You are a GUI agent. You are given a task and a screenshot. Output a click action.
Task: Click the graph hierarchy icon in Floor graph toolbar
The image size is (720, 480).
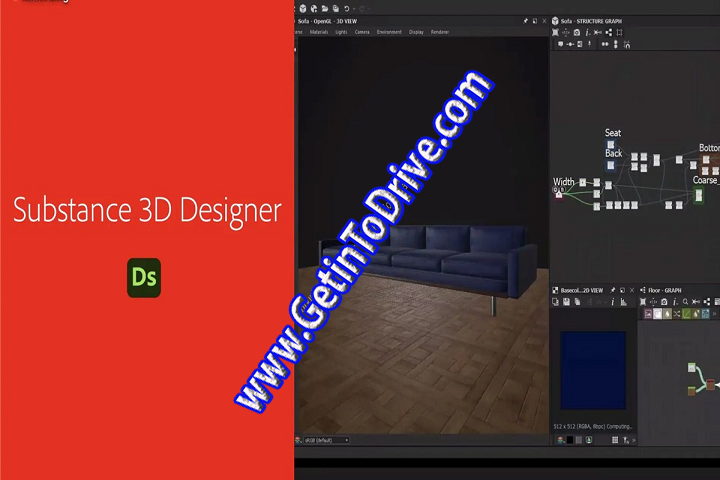coord(707,302)
